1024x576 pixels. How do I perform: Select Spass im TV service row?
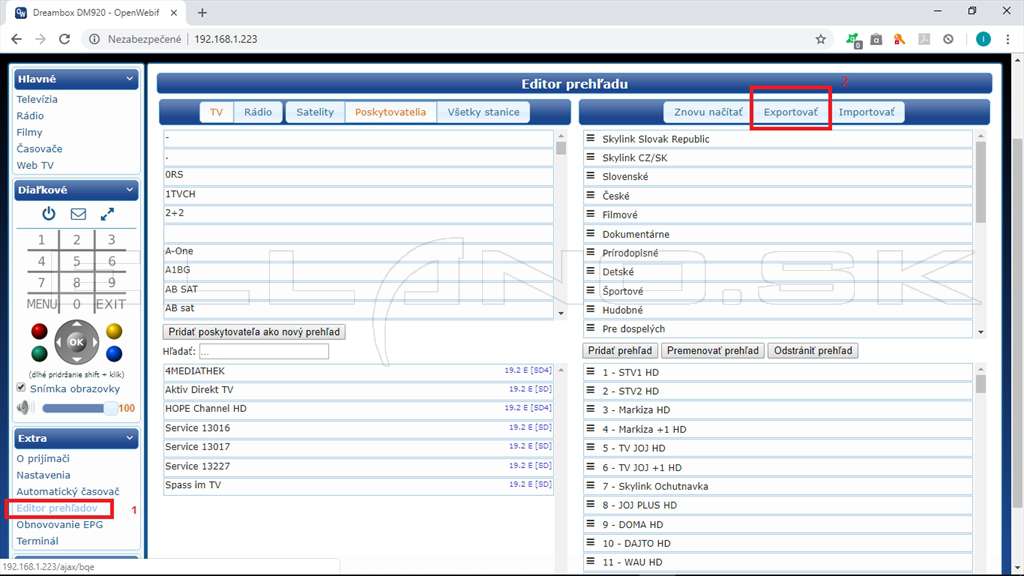click(x=358, y=485)
